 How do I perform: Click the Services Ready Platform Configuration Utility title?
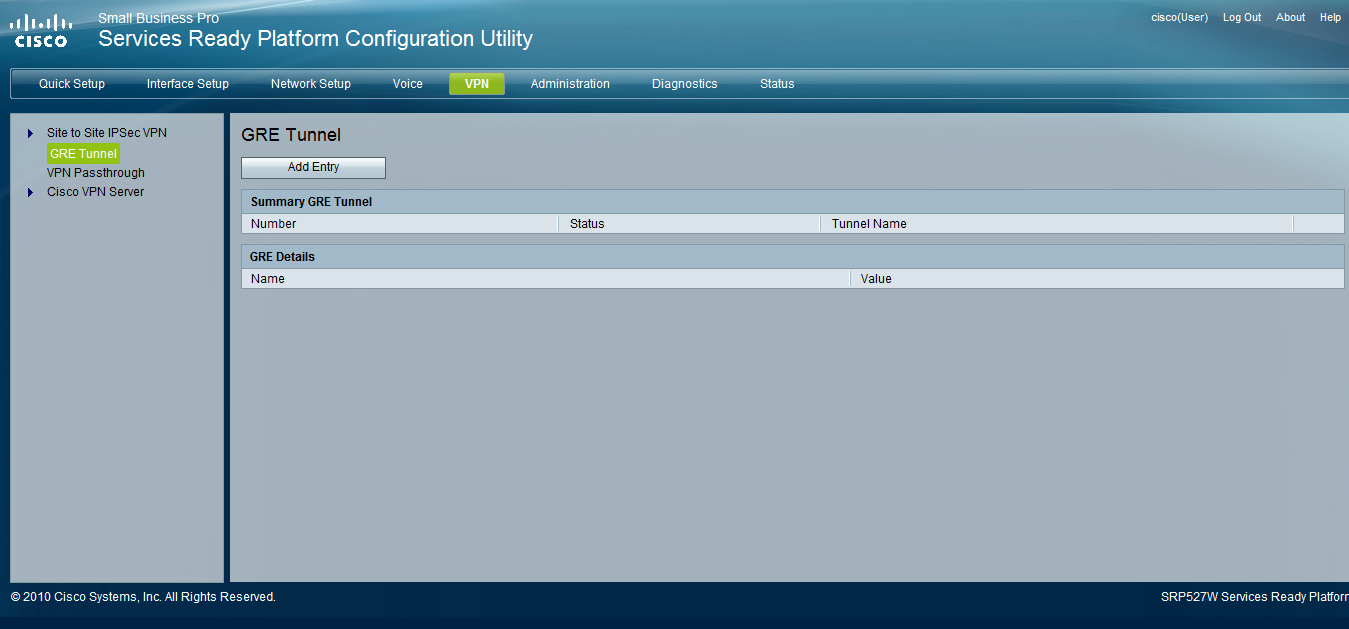click(x=315, y=39)
